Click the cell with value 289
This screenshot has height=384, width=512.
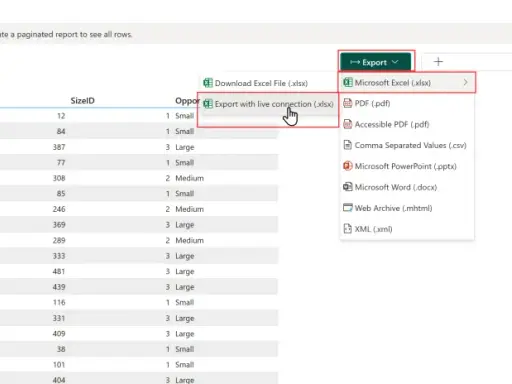pos(59,240)
